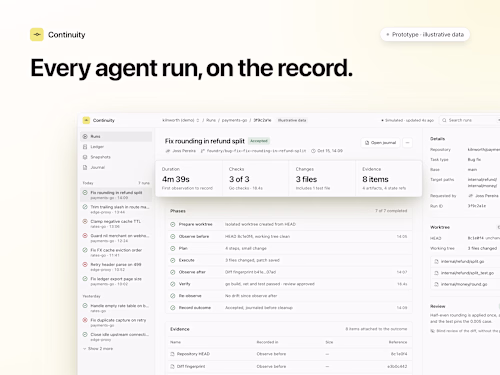Click the Snapshots sidebar icon
Image resolution: width=500 pixels, height=375 pixels.
point(85,157)
